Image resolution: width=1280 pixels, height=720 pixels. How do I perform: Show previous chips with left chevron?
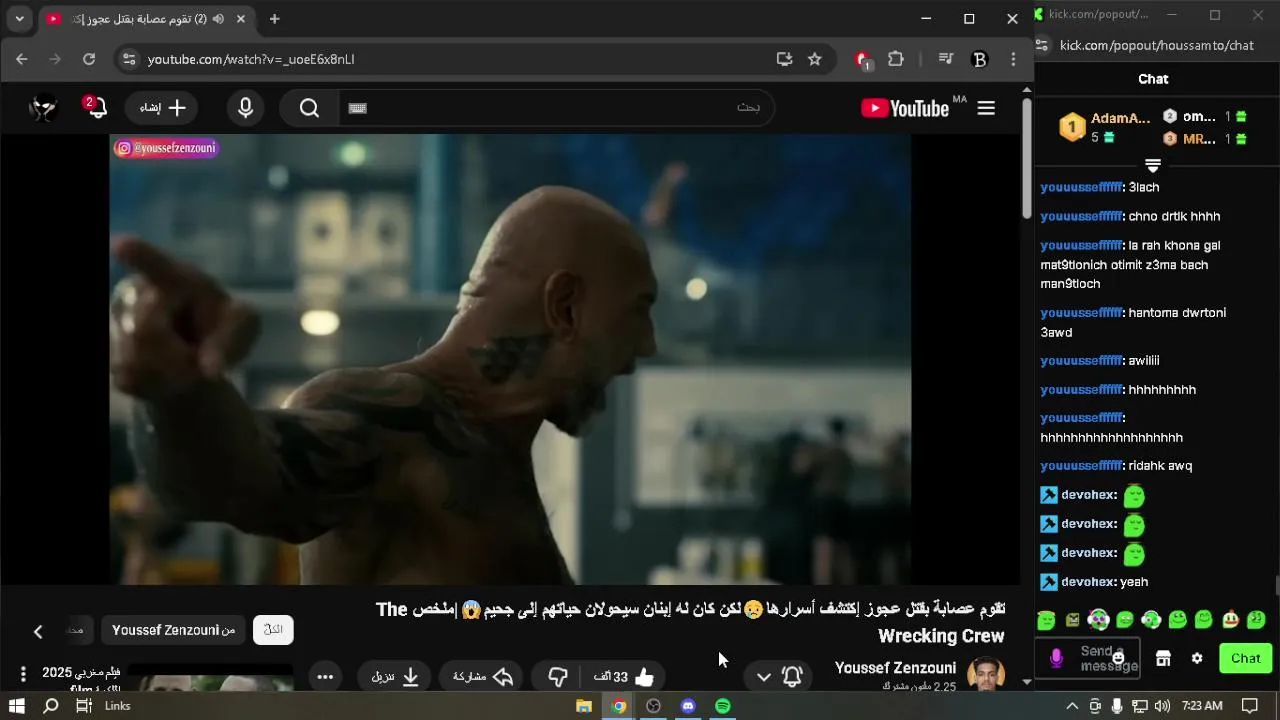pos(38,631)
